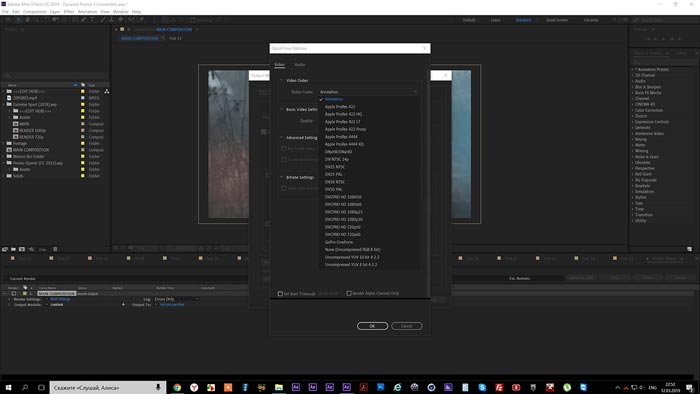
Task: Click FileZilla icon in taskbar
Action: click(499, 387)
